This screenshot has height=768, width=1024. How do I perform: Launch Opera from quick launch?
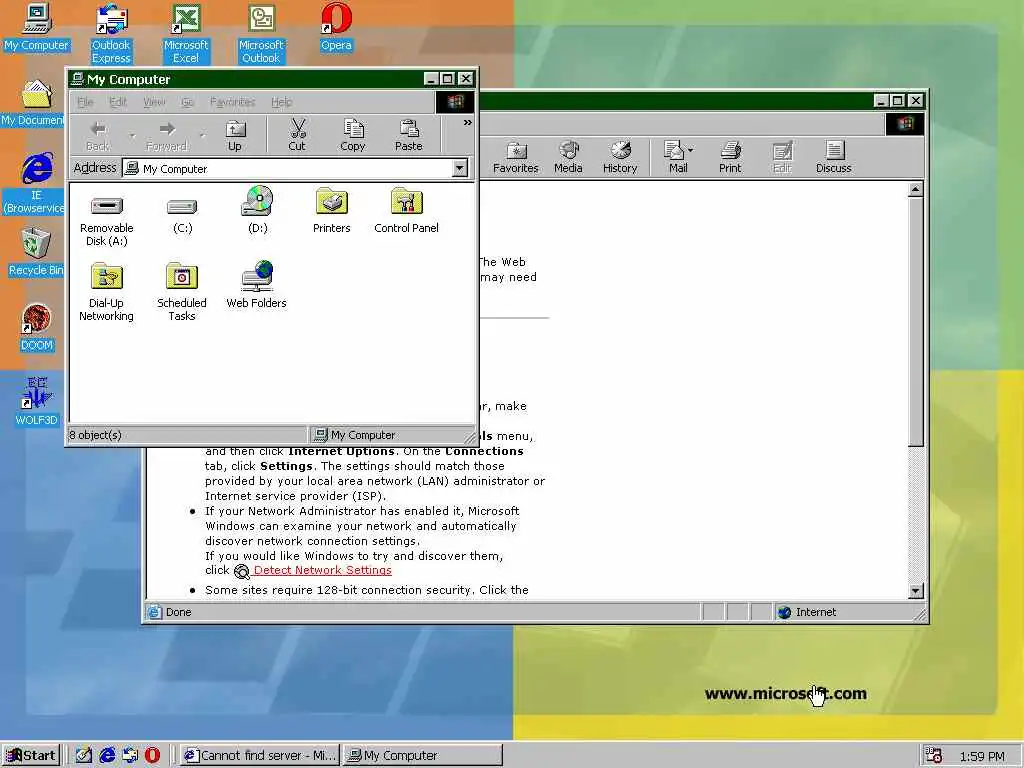[152, 755]
